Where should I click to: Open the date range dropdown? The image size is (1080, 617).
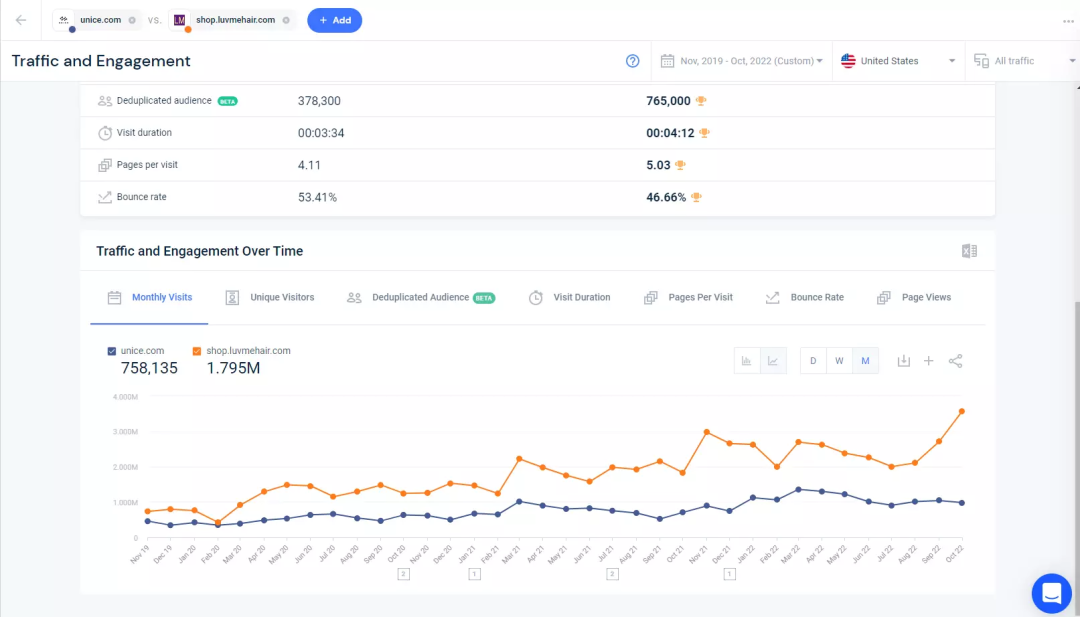point(741,61)
